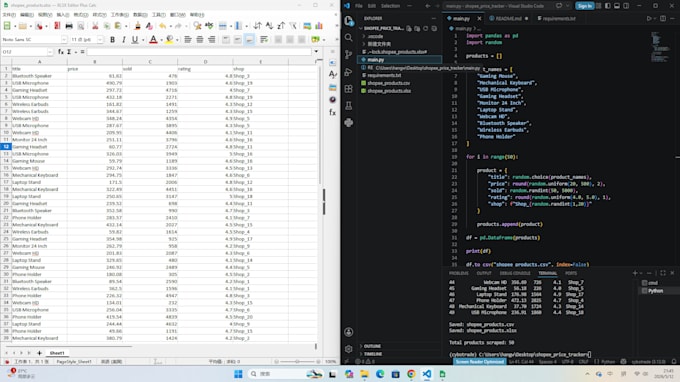Image resolution: width=680 pixels, height=382 pixels.
Task: Toggle Secondary Side Bar in VS Code title bar
Action: (x=626, y=6)
